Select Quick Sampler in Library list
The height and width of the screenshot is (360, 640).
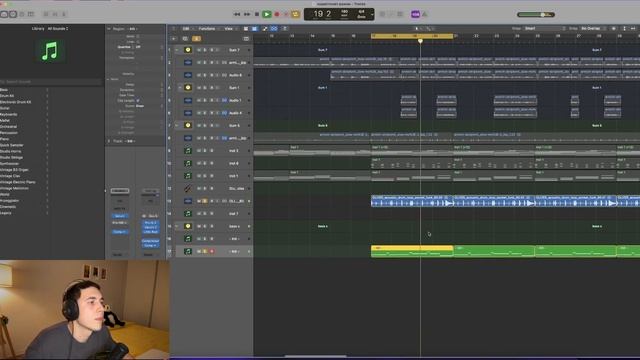pyautogui.click(x=12, y=145)
